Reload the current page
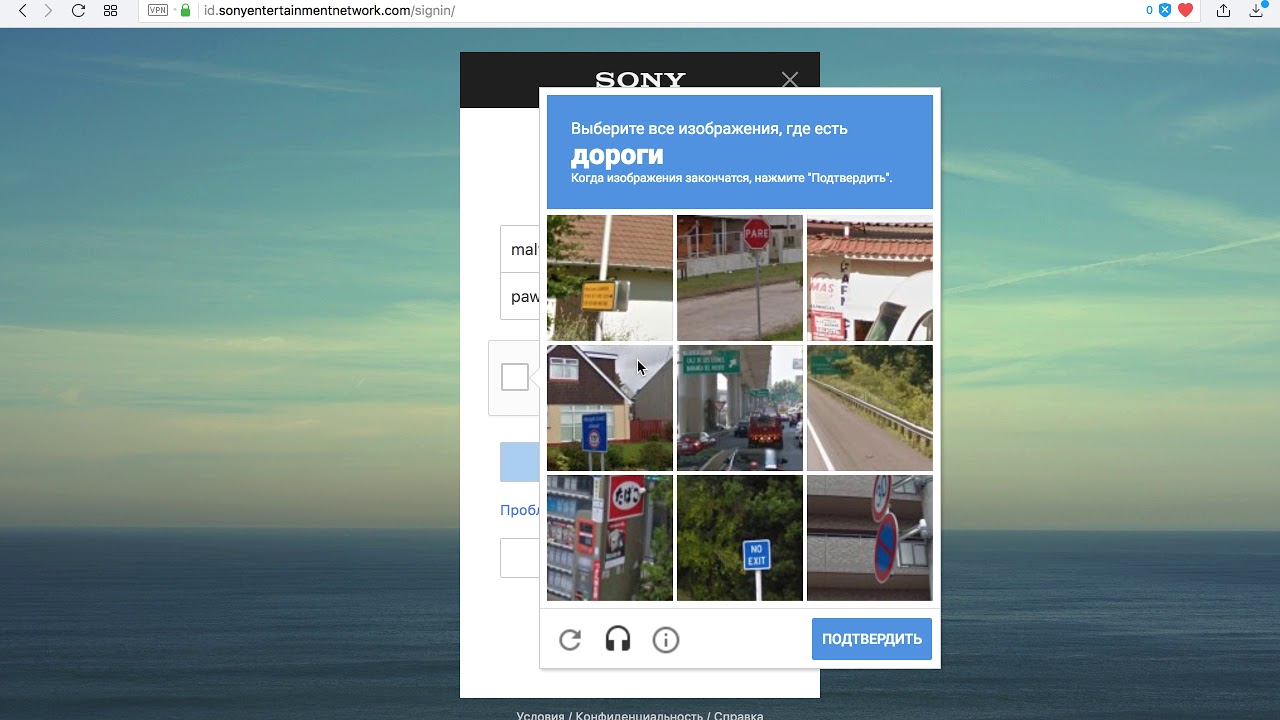The width and height of the screenshot is (1280, 720). tap(78, 11)
